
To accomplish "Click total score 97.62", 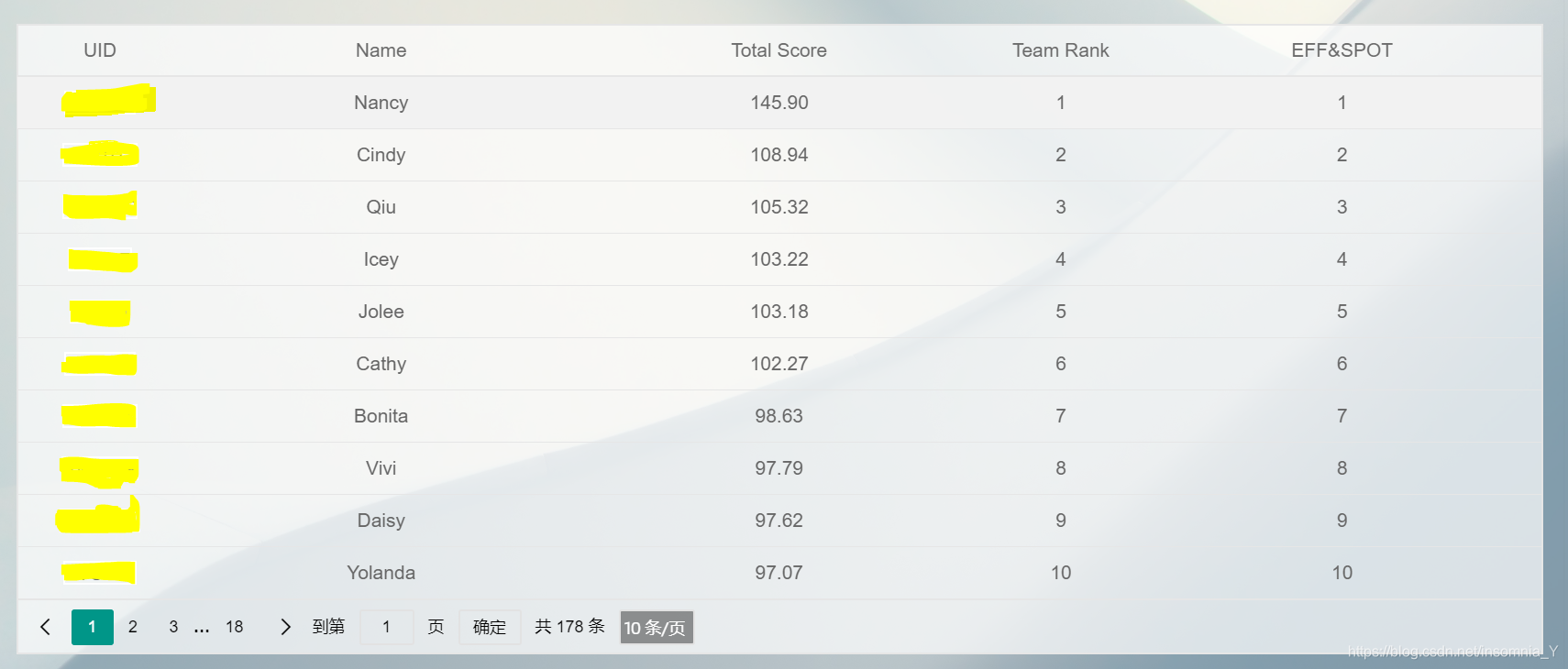I will [x=779, y=521].
